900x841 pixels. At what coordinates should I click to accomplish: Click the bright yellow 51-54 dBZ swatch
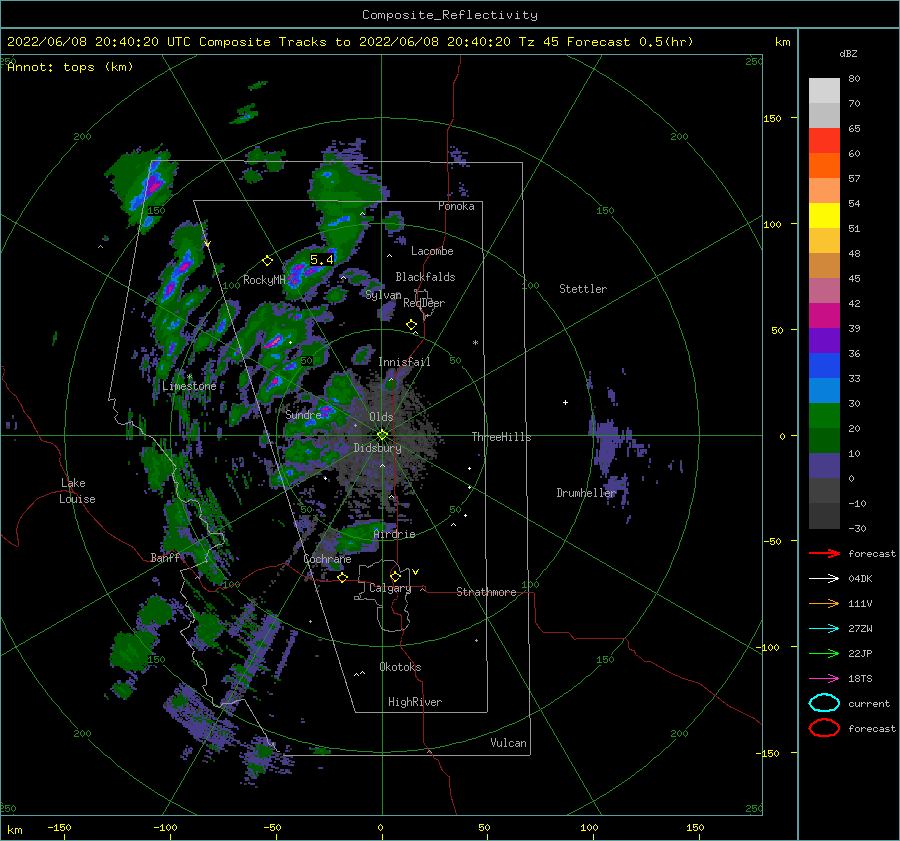tap(824, 215)
